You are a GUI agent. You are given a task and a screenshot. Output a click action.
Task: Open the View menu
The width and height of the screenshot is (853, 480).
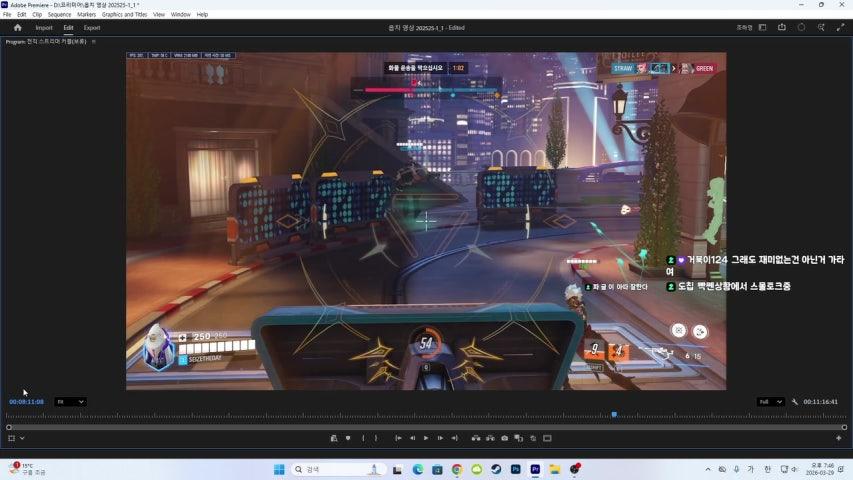pyautogui.click(x=159, y=15)
